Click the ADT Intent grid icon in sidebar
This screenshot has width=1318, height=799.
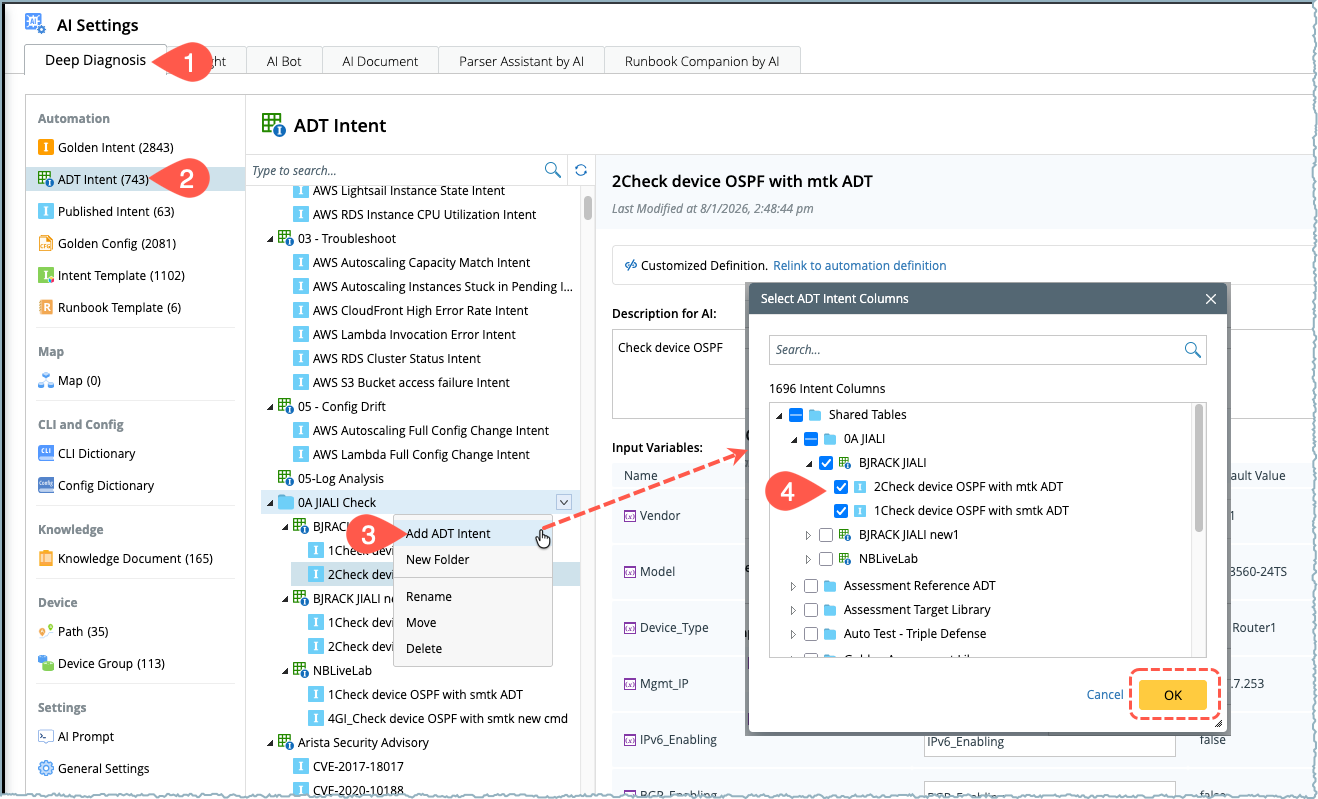(x=45, y=179)
